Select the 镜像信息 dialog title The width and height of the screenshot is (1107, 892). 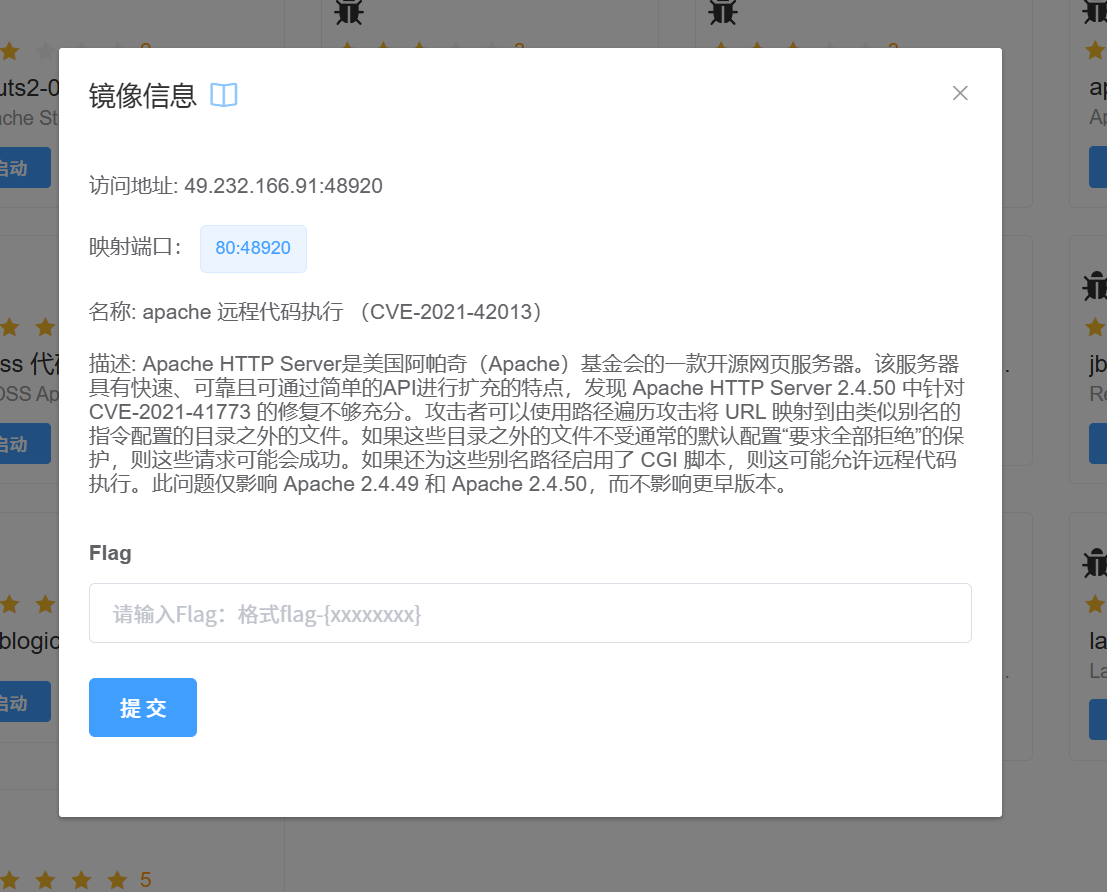pos(143,95)
